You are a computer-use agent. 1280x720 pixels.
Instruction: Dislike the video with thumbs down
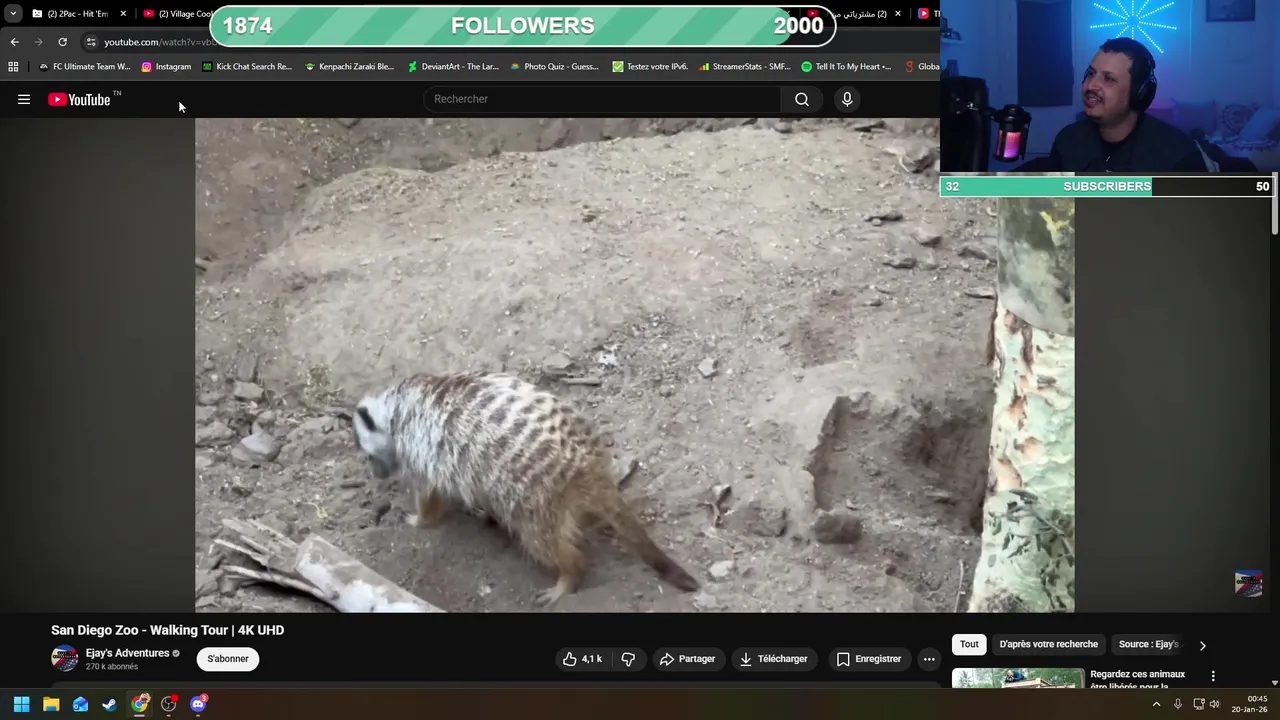628,659
